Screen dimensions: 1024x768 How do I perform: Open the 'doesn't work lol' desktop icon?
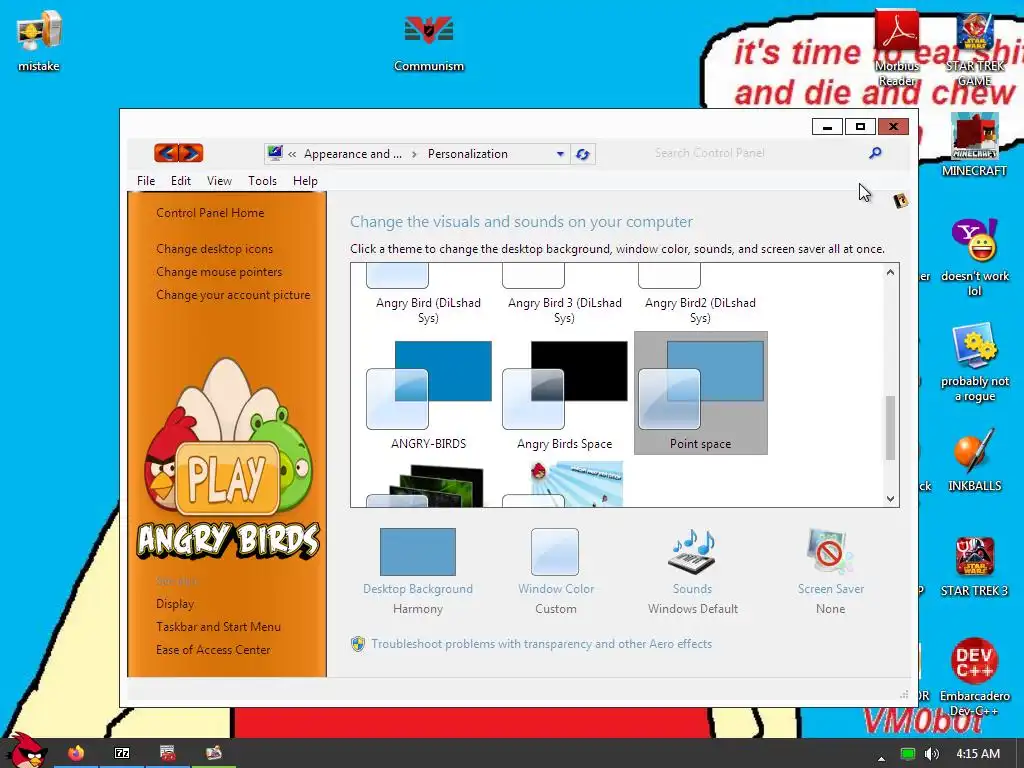[974, 257]
